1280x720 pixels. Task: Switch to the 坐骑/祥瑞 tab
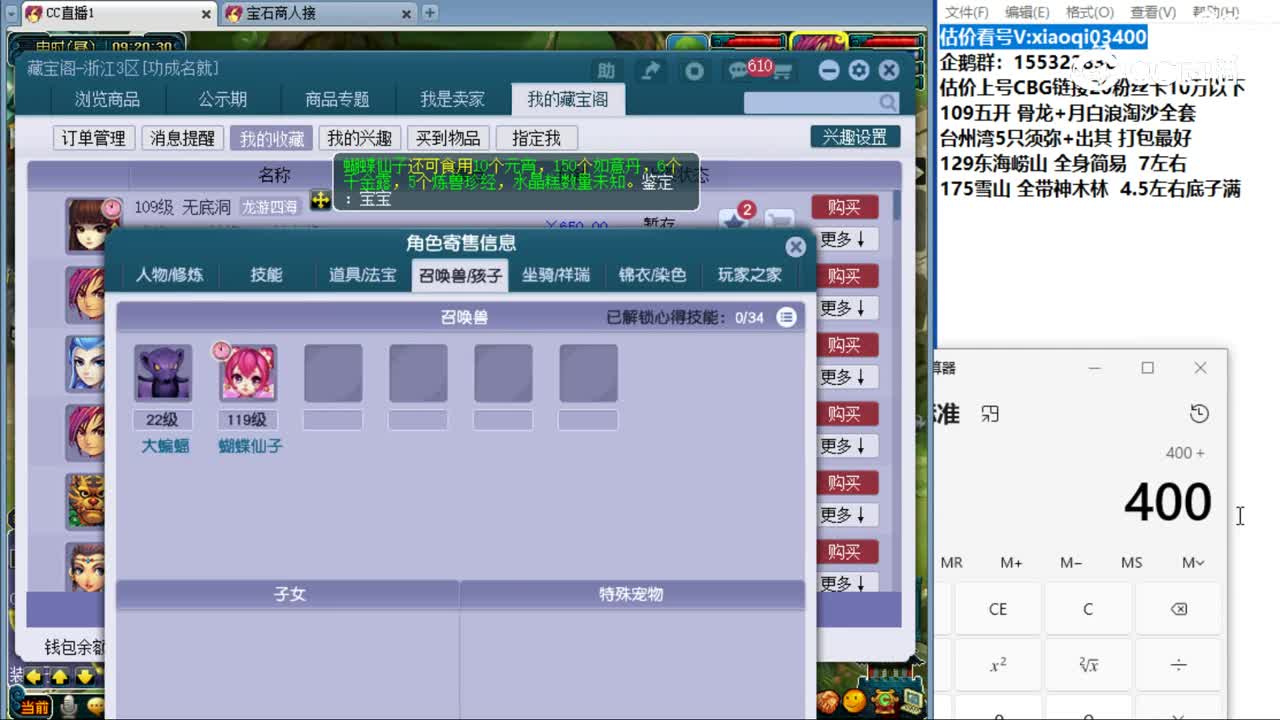(555, 275)
